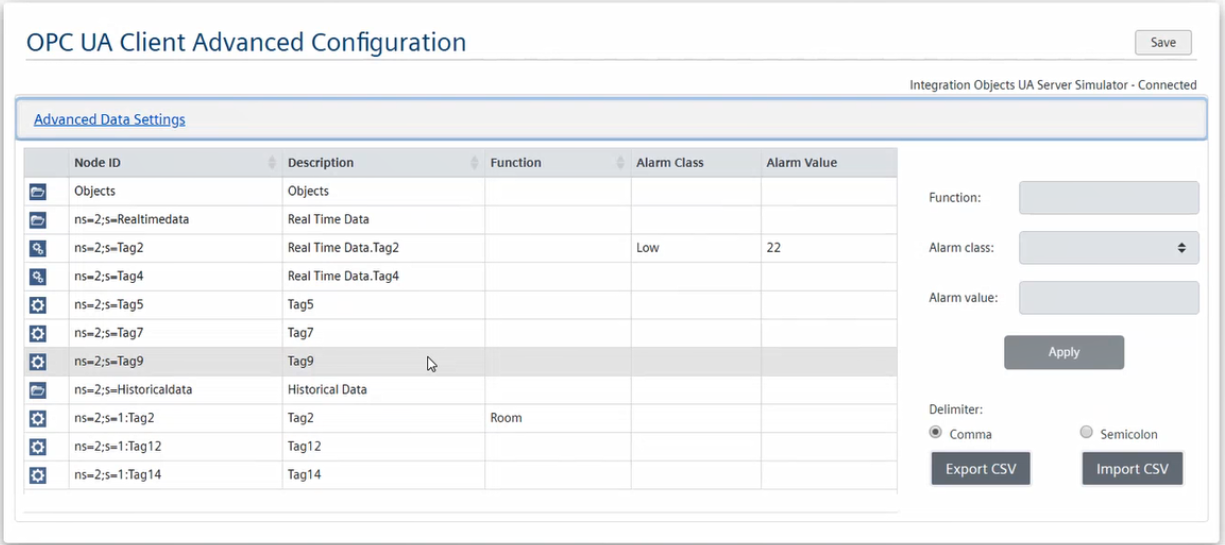Screen dimensions: 1225x545
Task: Click the gear icon for ns=2;s=1:Tag14
Action: tap(38, 475)
